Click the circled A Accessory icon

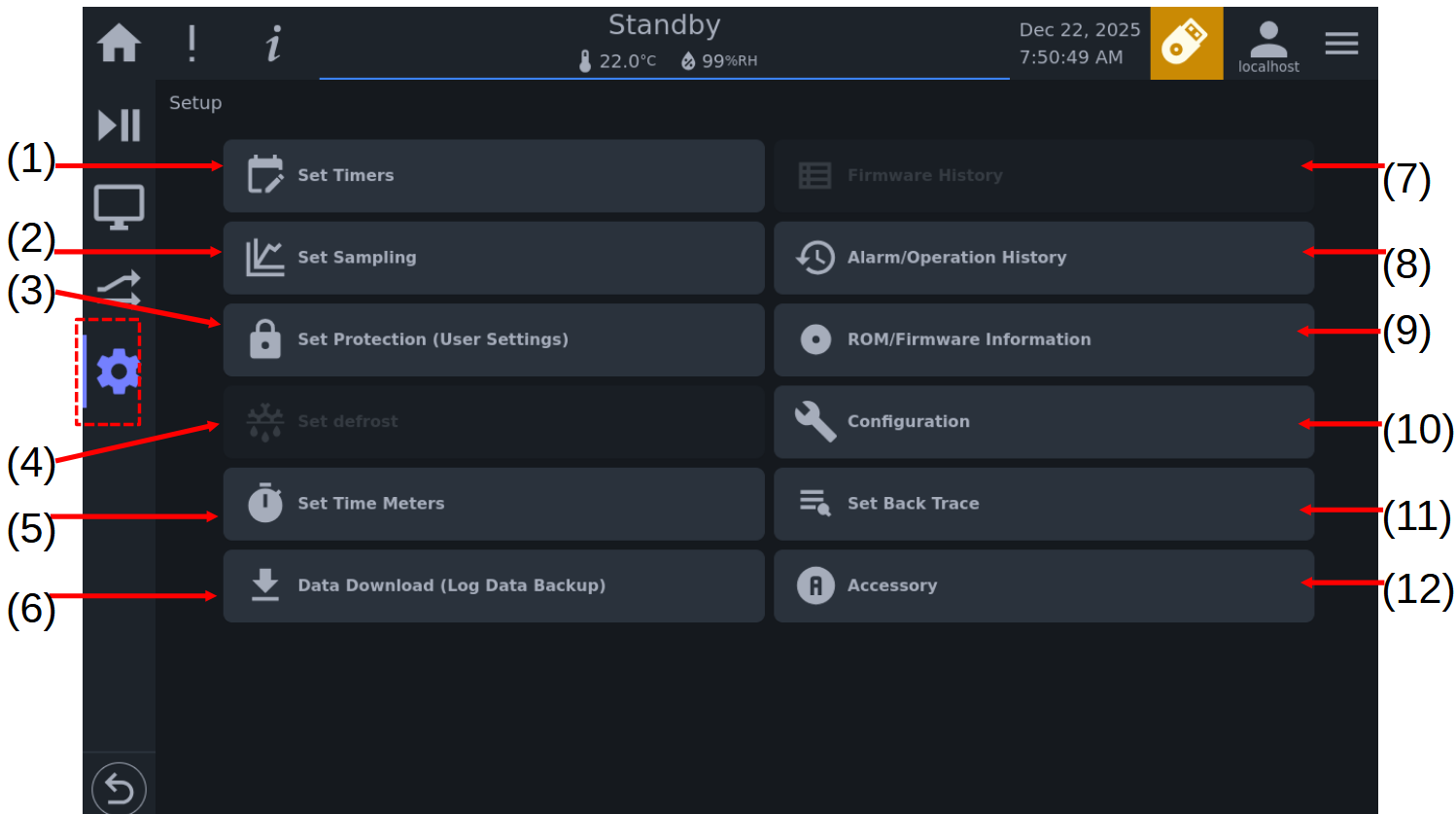click(x=815, y=585)
